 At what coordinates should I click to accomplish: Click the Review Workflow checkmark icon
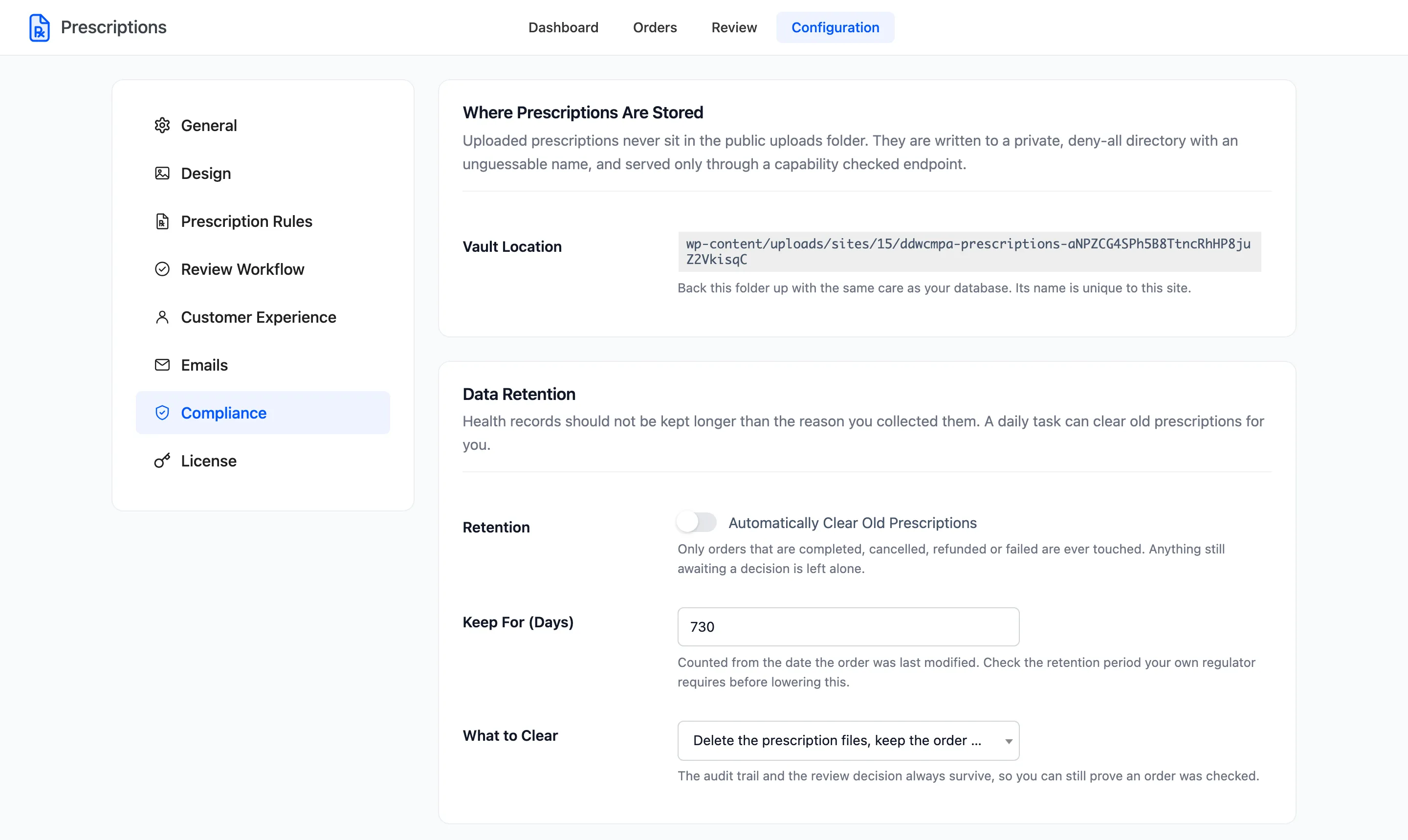tap(162, 269)
